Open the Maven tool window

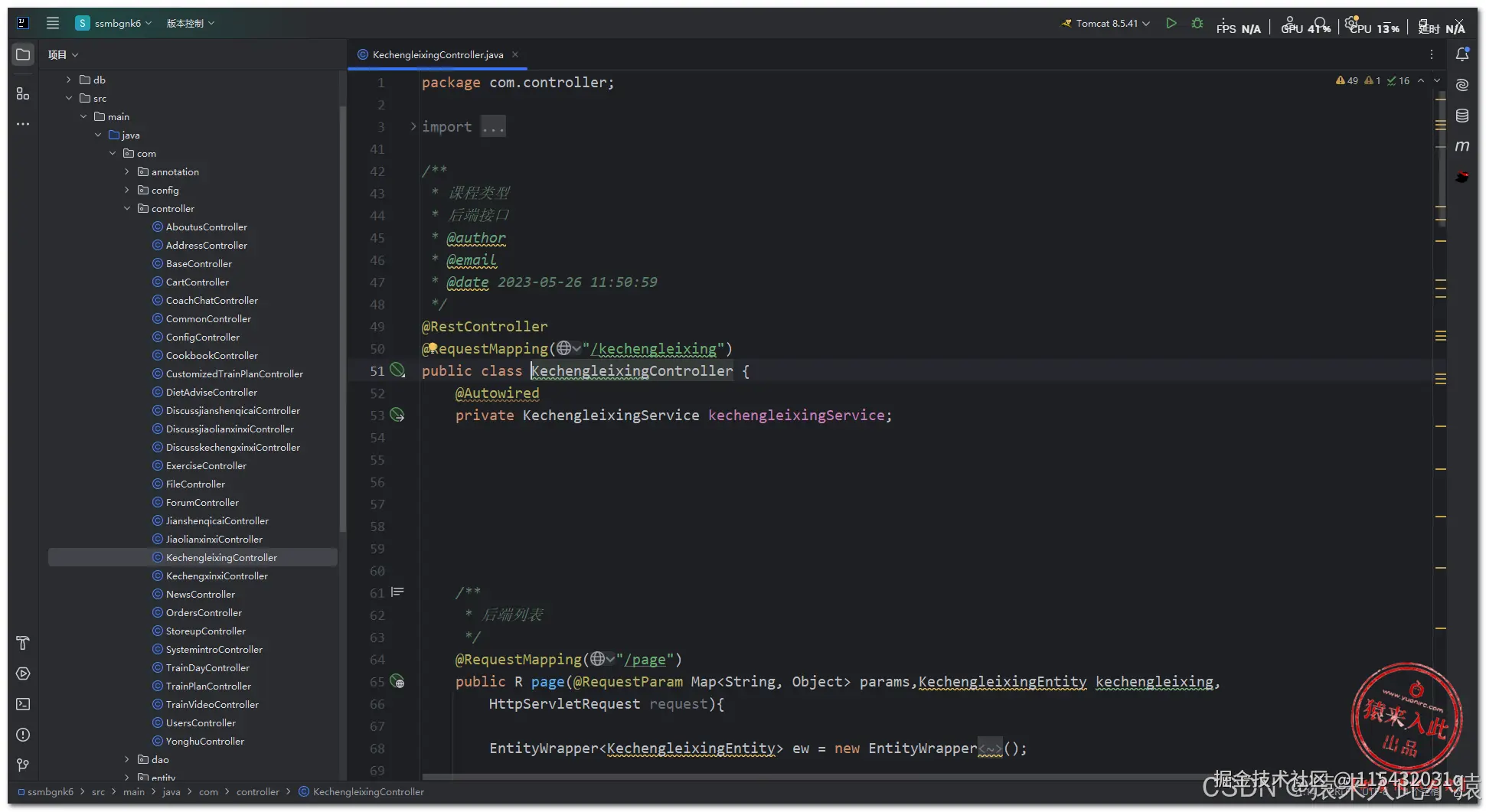[1462, 146]
